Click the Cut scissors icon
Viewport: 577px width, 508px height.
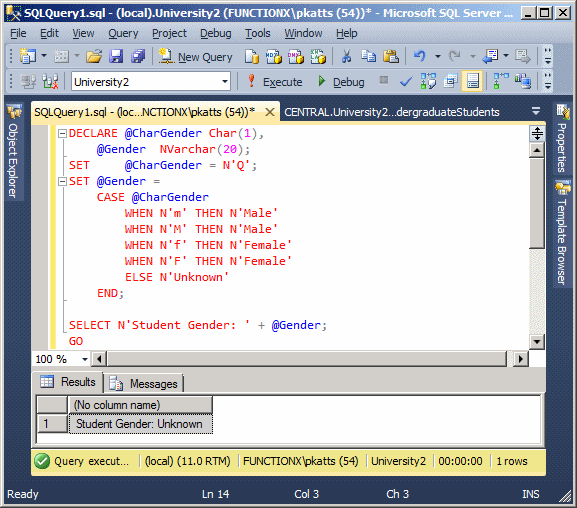tap(346, 56)
